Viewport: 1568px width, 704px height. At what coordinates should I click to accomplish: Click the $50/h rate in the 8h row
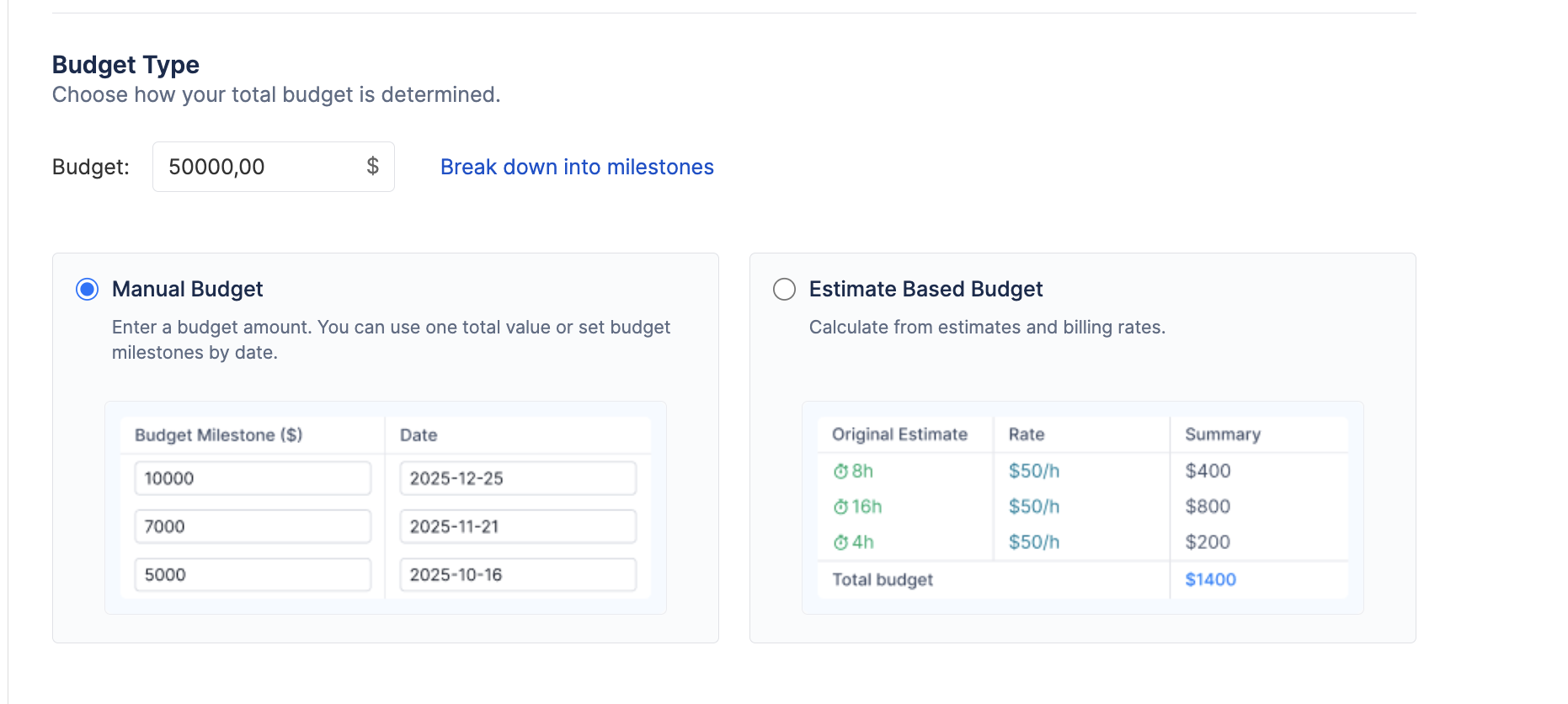1034,471
